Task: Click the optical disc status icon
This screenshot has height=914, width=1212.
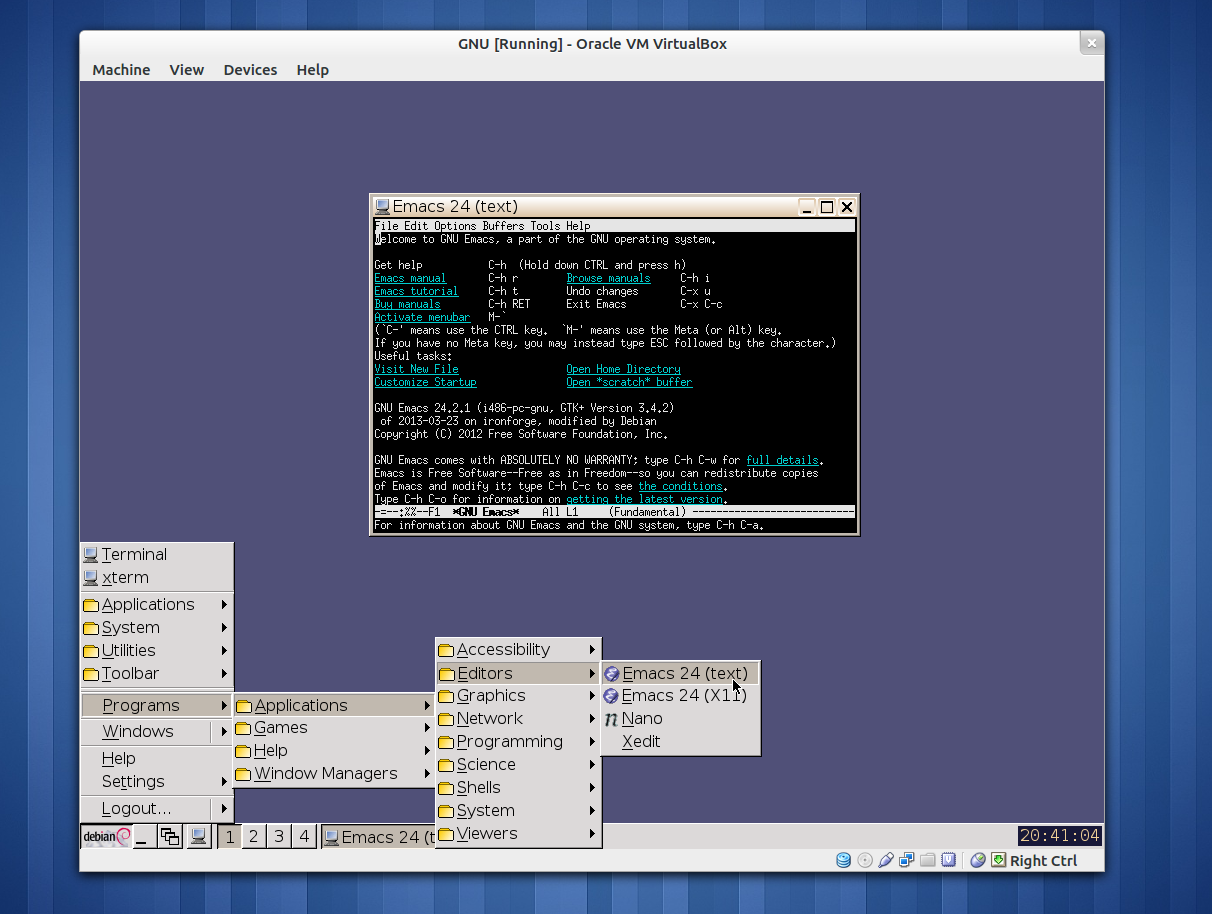Action: [x=865, y=860]
